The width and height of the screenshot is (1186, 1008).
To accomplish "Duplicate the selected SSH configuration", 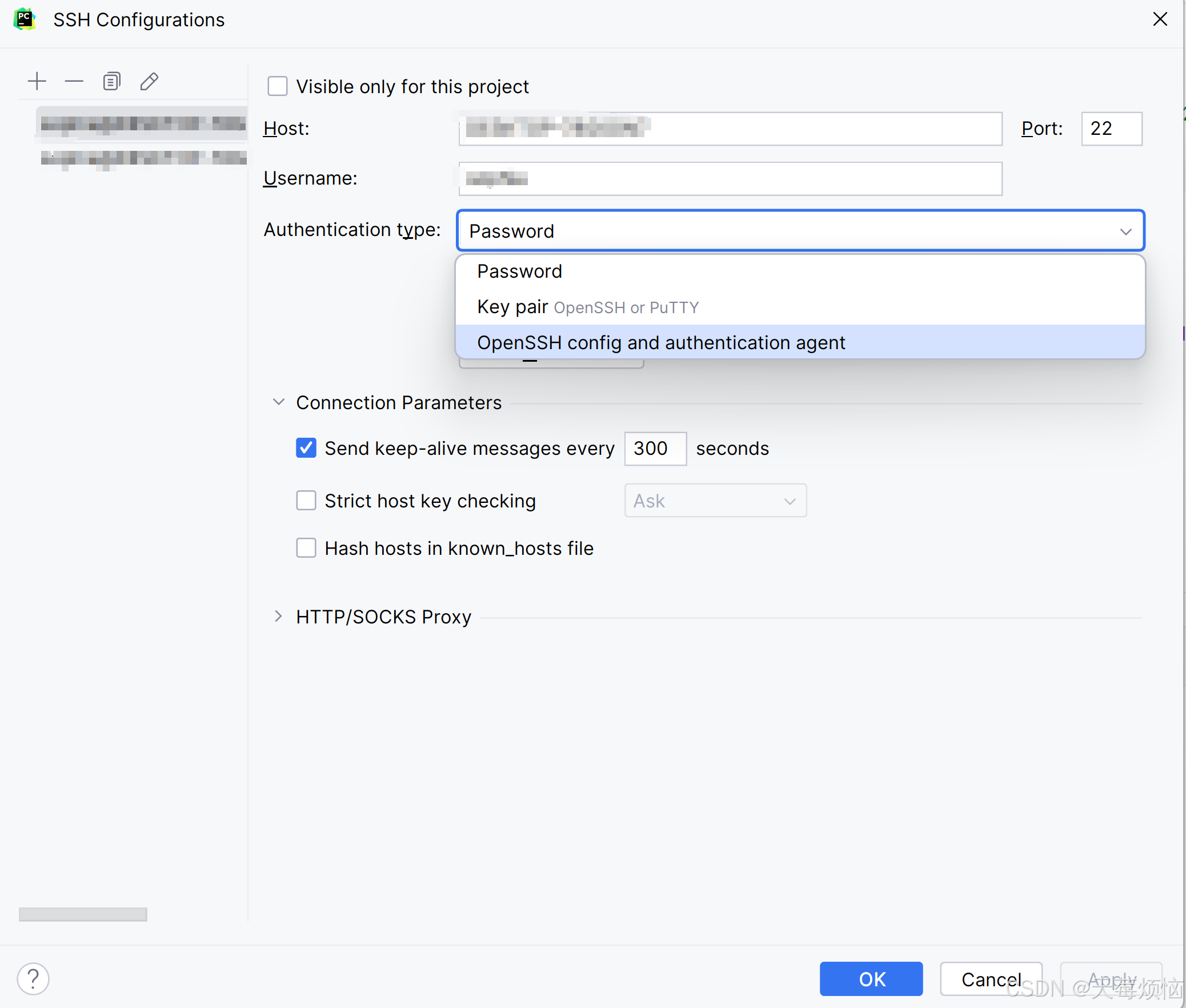I will click(111, 81).
